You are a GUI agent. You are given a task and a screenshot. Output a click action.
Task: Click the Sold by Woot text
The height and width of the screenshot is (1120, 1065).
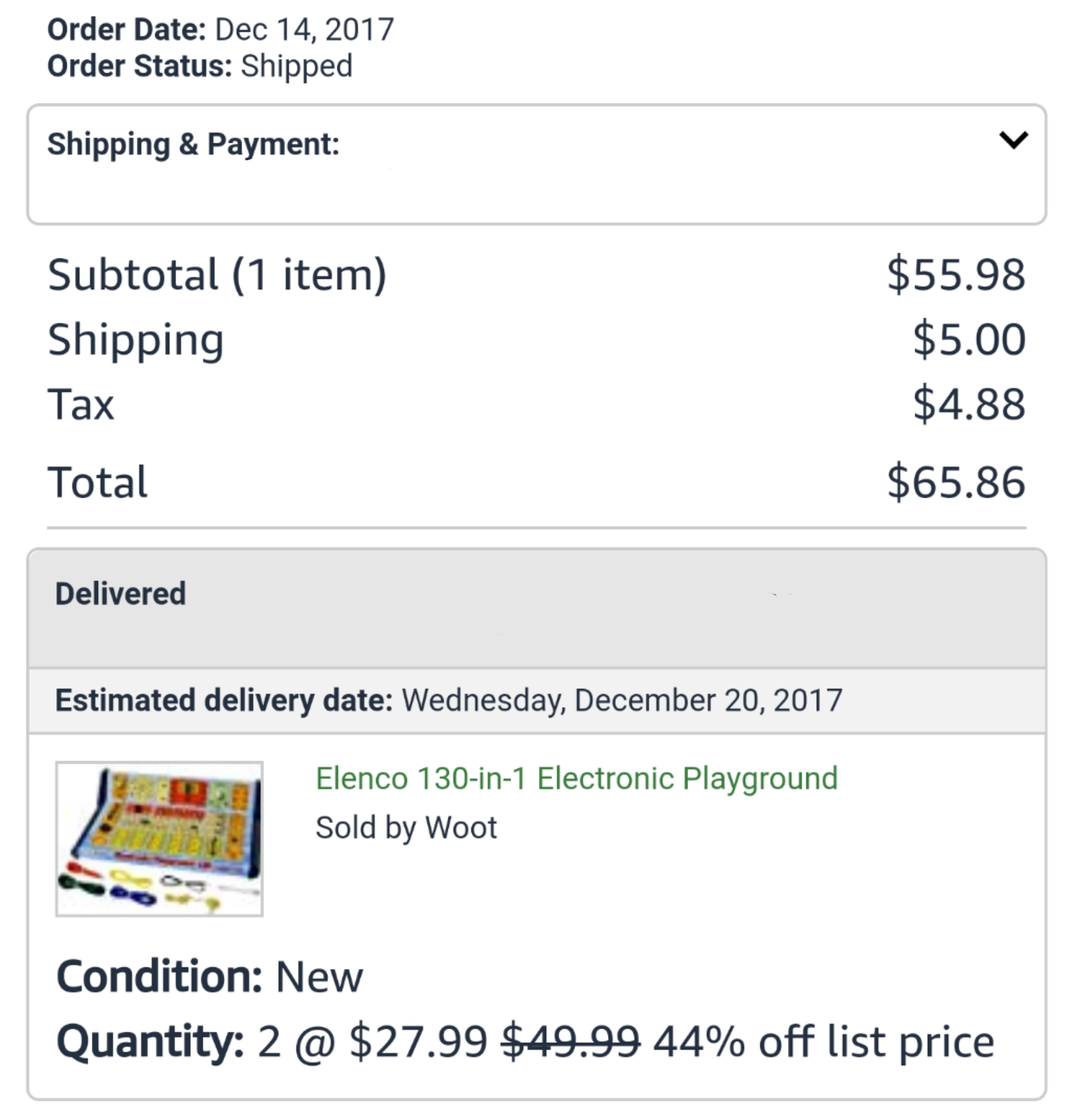tap(406, 827)
